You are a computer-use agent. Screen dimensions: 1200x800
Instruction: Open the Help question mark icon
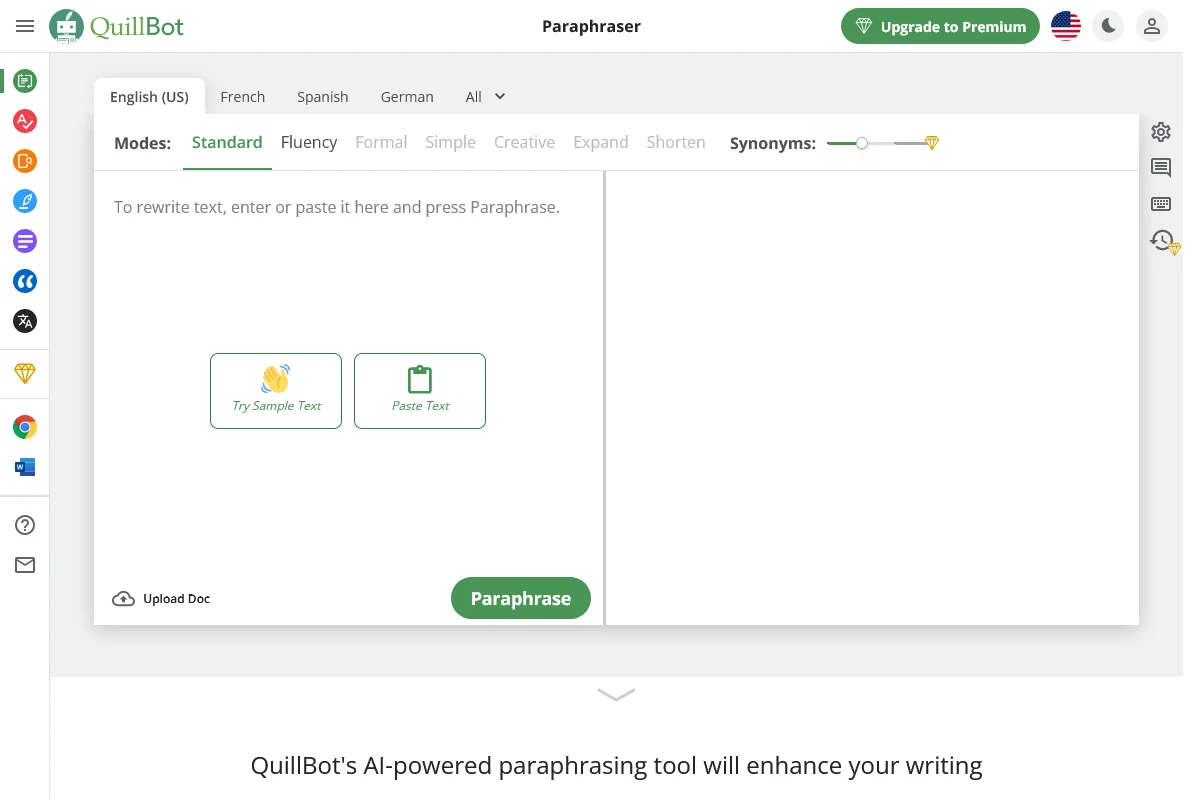coord(25,525)
